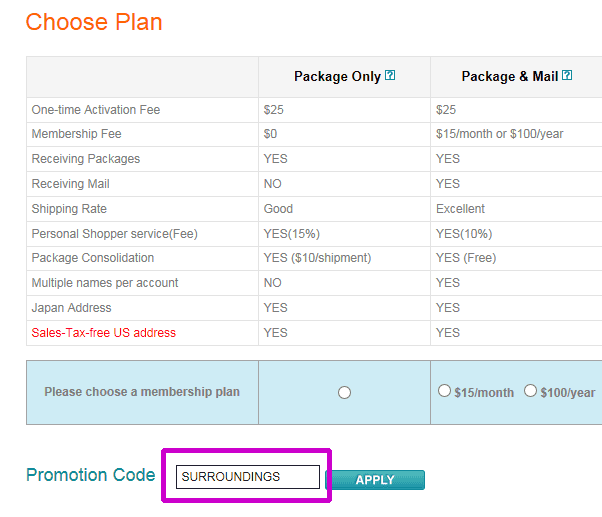Open help icon beside Package Only

[390, 75]
